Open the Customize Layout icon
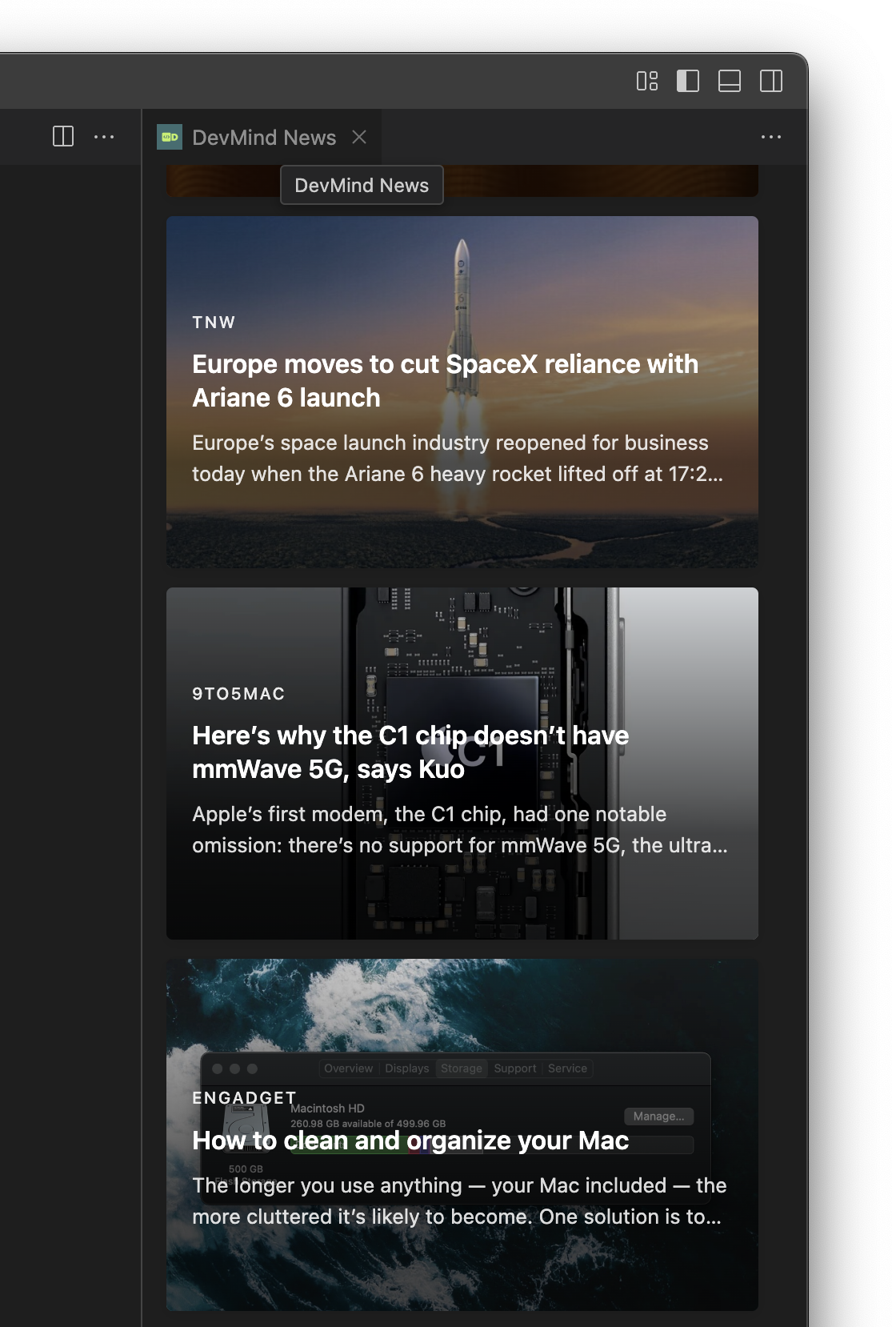Viewport: 896px width, 1327px height. (x=647, y=81)
